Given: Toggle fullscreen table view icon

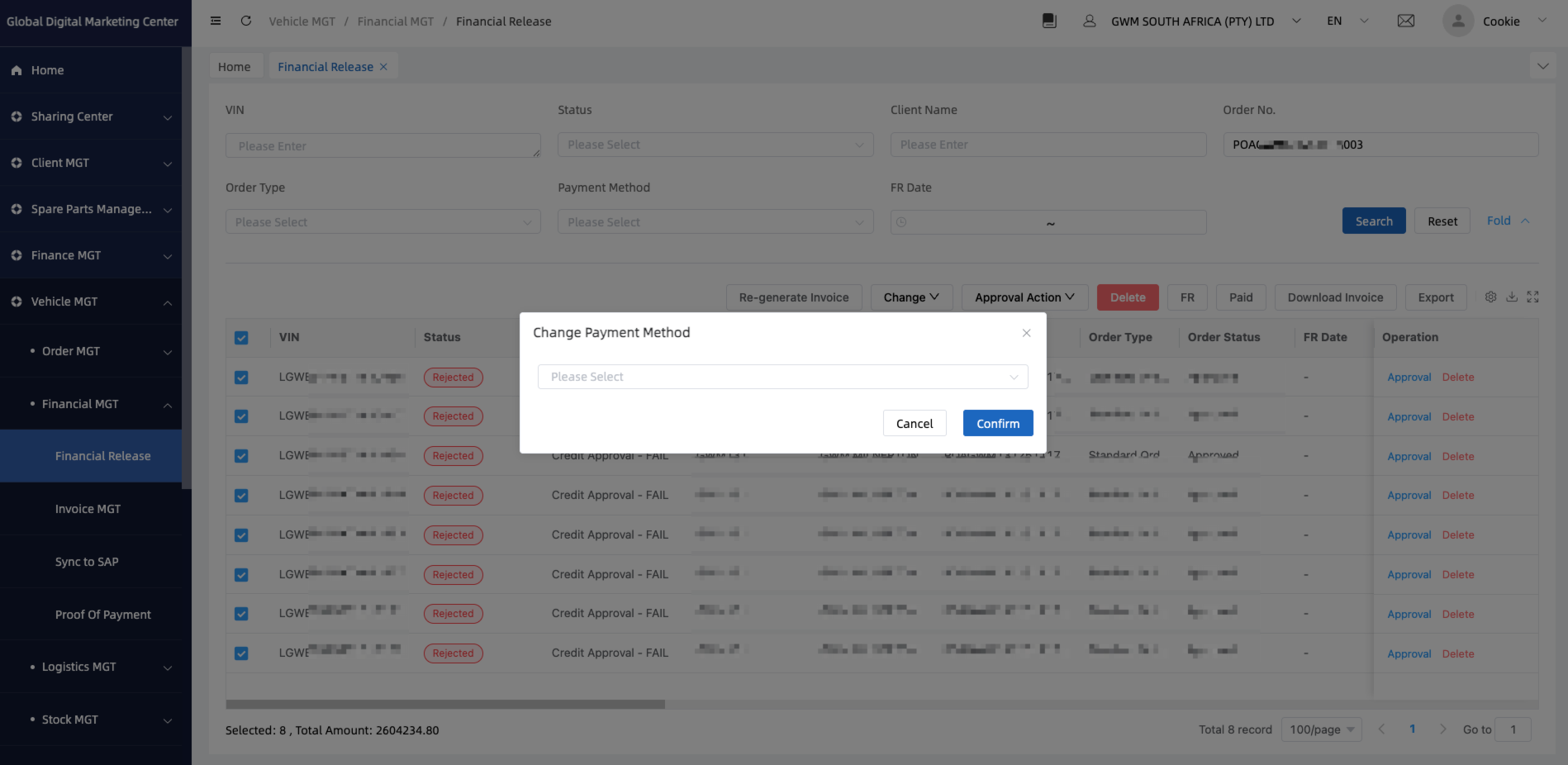Looking at the screenshot, I should tap(1532, 297).
